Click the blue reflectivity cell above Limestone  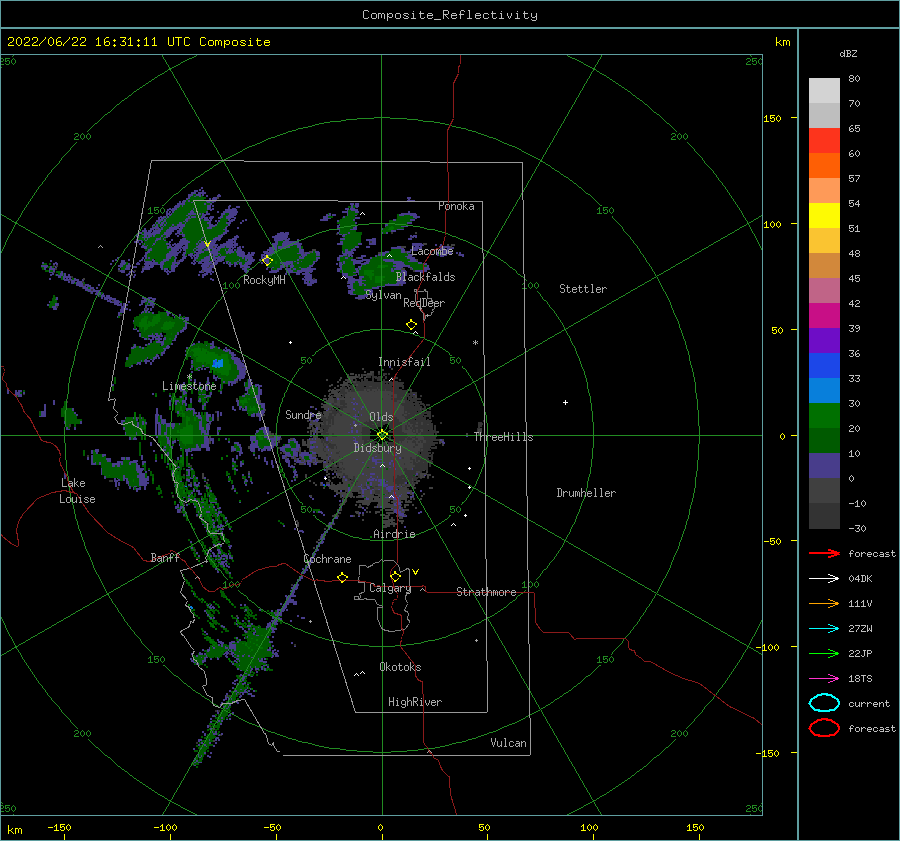tap(218, 363)
